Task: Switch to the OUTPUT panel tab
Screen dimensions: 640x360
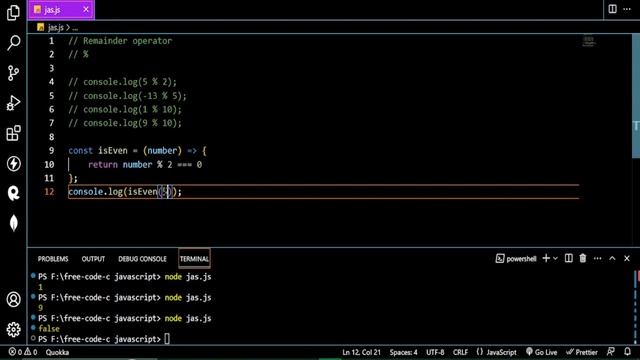Action: pyautogui.click(x=93, y=259)
